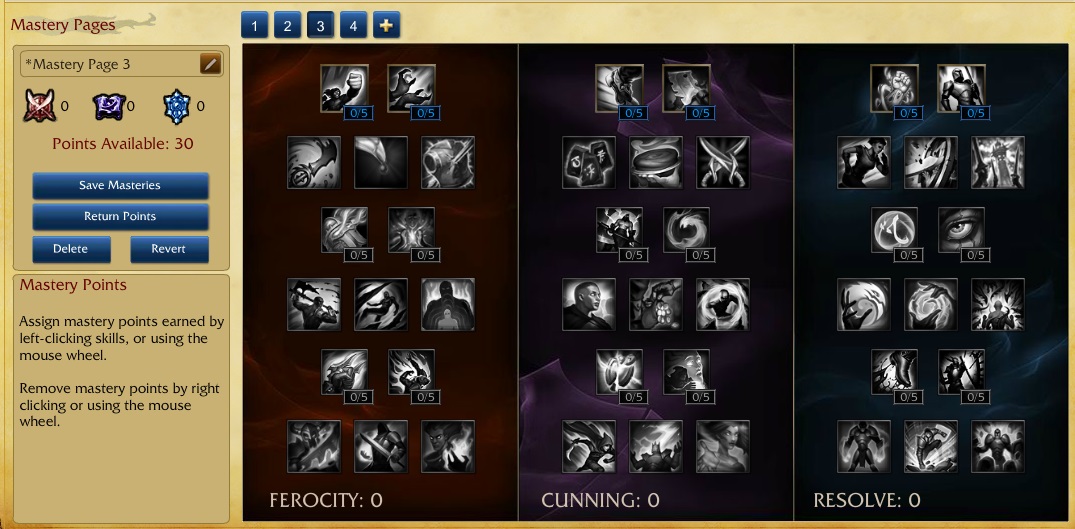Click the Return Points button
The height and width of the screenshot is (529, 1075).
(x=120, y=216)
